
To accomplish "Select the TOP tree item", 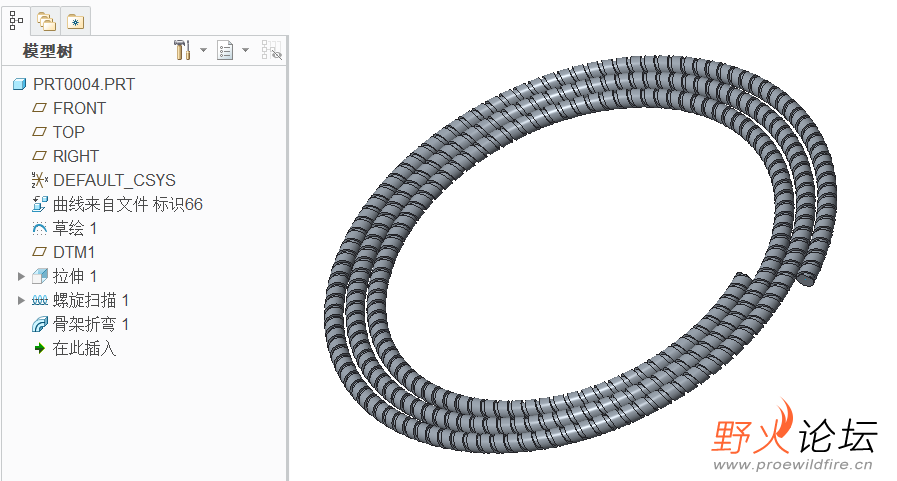I will [x=69, y=132].
